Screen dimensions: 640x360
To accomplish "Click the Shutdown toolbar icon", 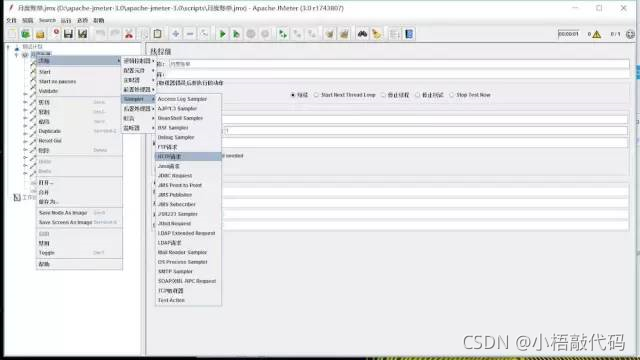I will pos(265,34).
